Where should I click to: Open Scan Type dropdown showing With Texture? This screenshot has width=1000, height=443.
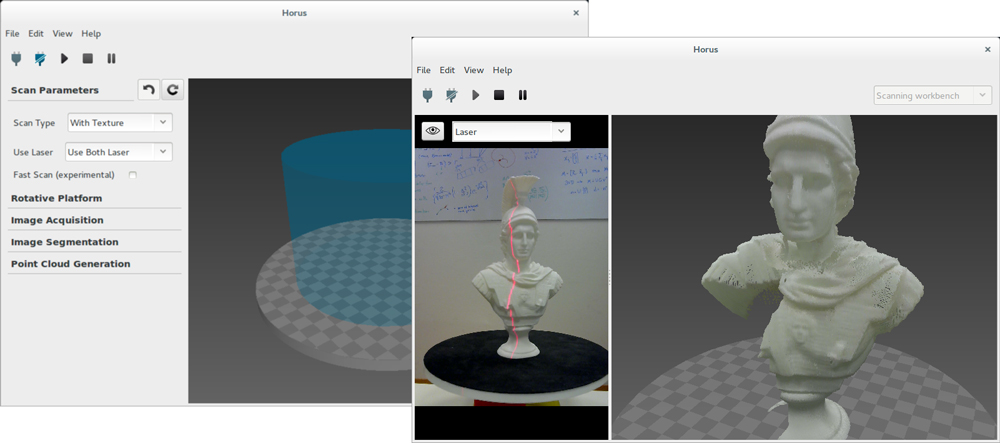(120, 122)
